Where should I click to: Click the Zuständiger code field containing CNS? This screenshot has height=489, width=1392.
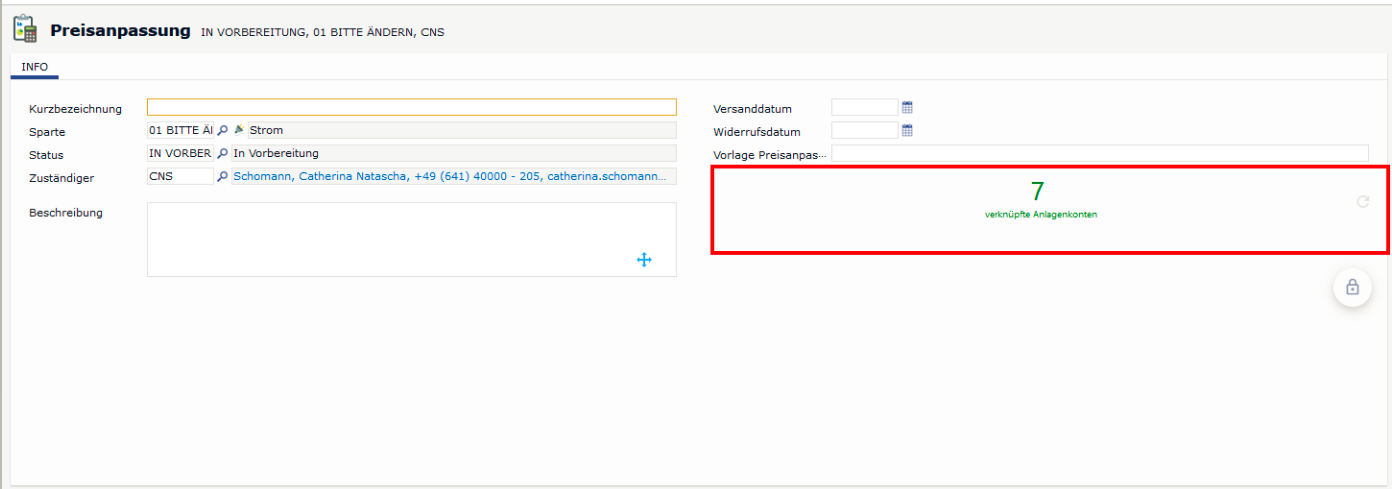[180, 177]
